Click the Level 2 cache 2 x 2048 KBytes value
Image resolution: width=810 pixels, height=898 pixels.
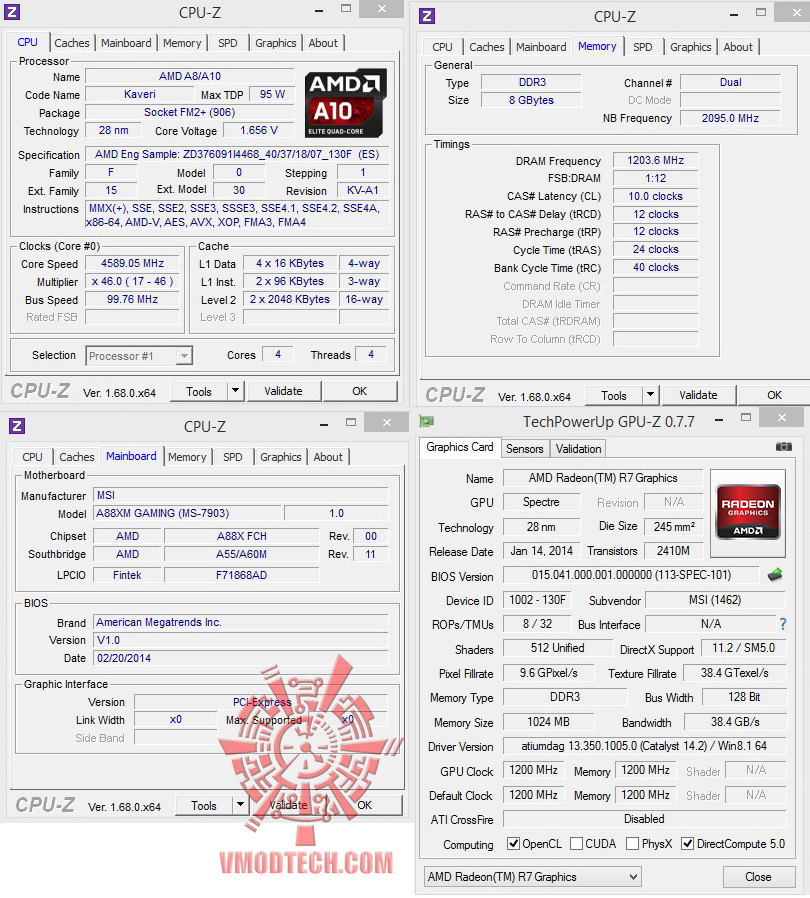290,300
